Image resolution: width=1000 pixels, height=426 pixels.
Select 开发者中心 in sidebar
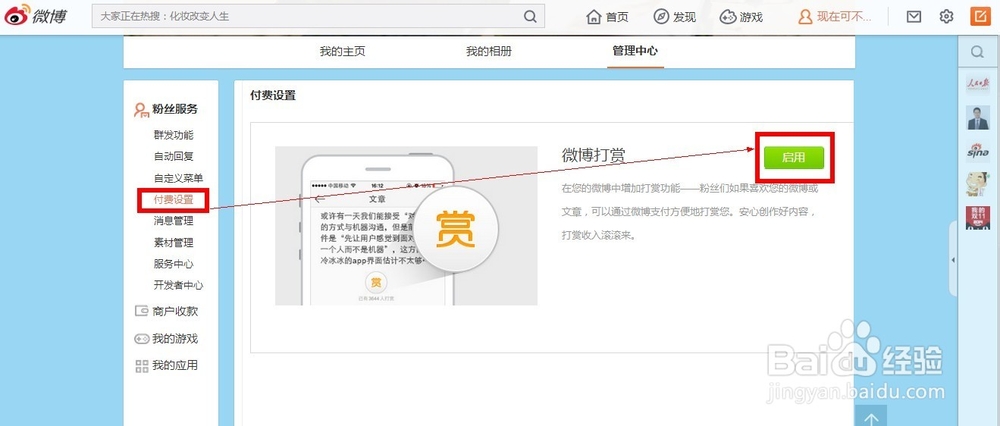click(179, 286)
